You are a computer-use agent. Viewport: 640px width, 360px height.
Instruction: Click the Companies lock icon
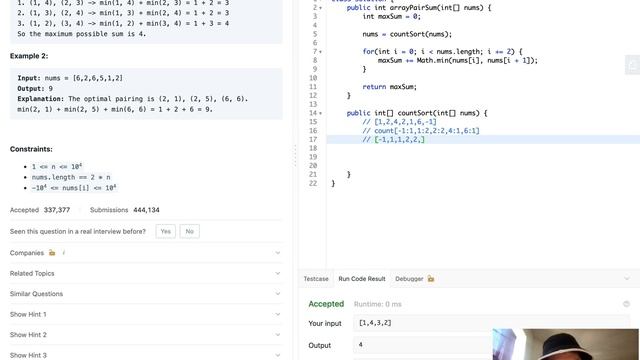[52, 253]
